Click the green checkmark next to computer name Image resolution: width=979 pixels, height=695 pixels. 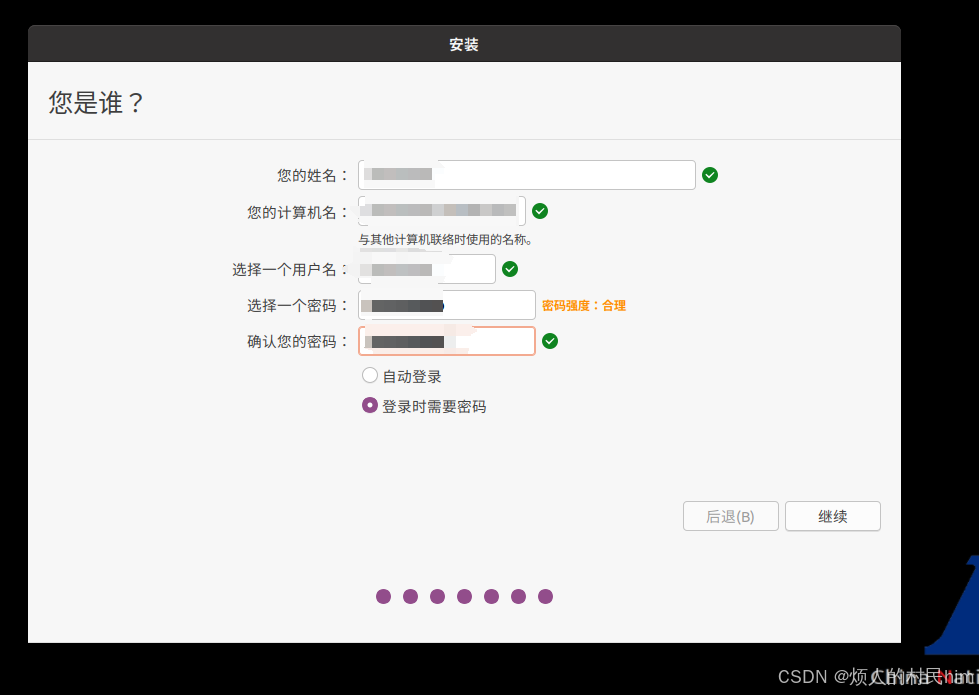(540, 211)
